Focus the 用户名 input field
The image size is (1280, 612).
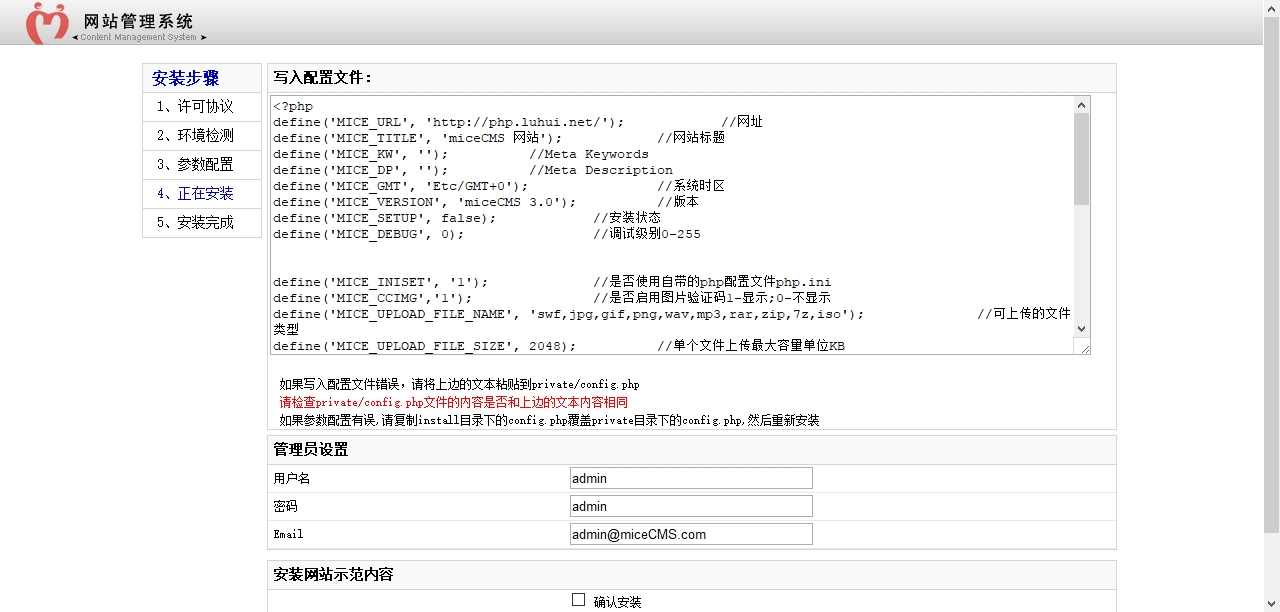691,478
